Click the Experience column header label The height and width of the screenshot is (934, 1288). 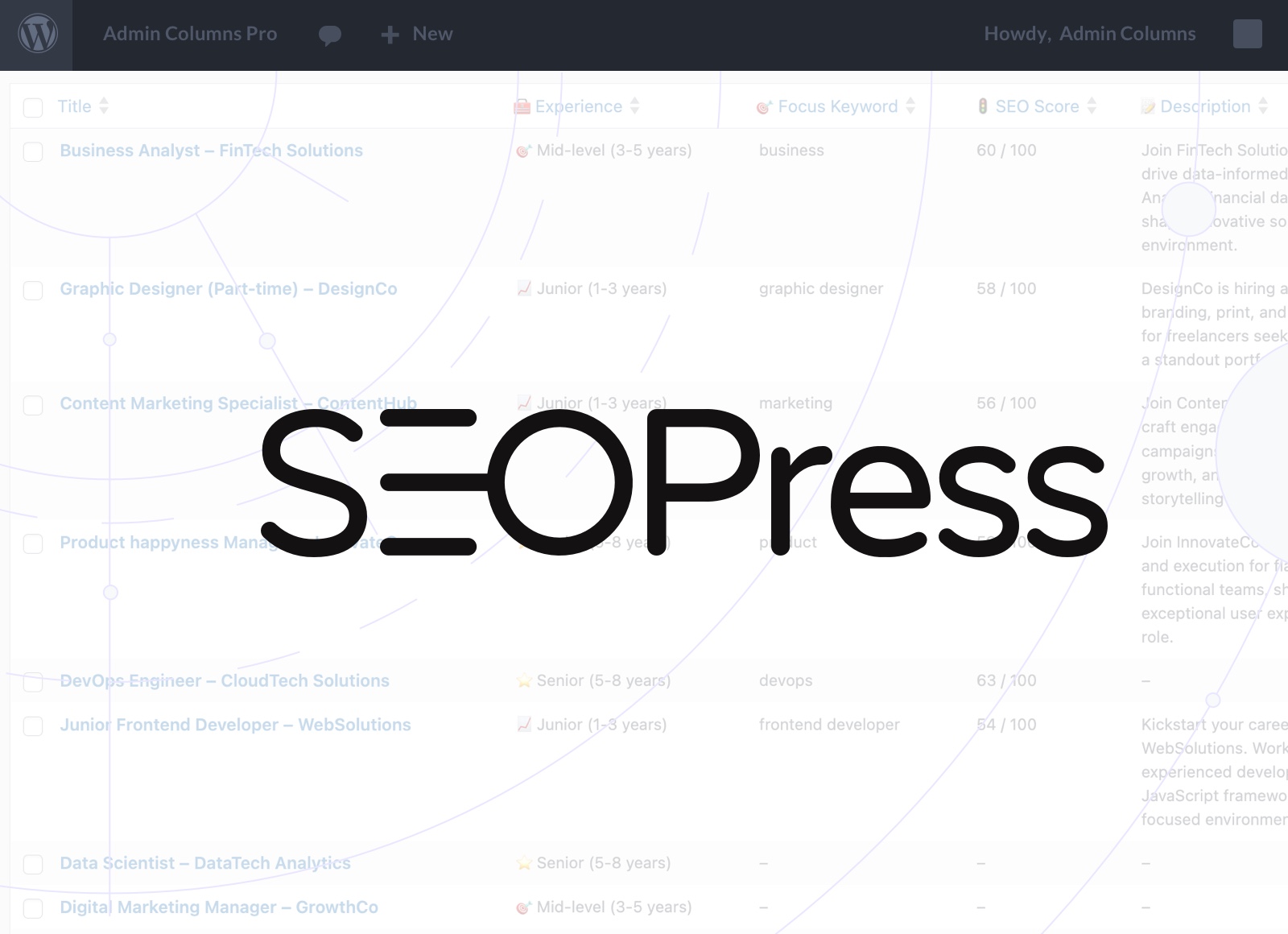[x=578, y=106]
